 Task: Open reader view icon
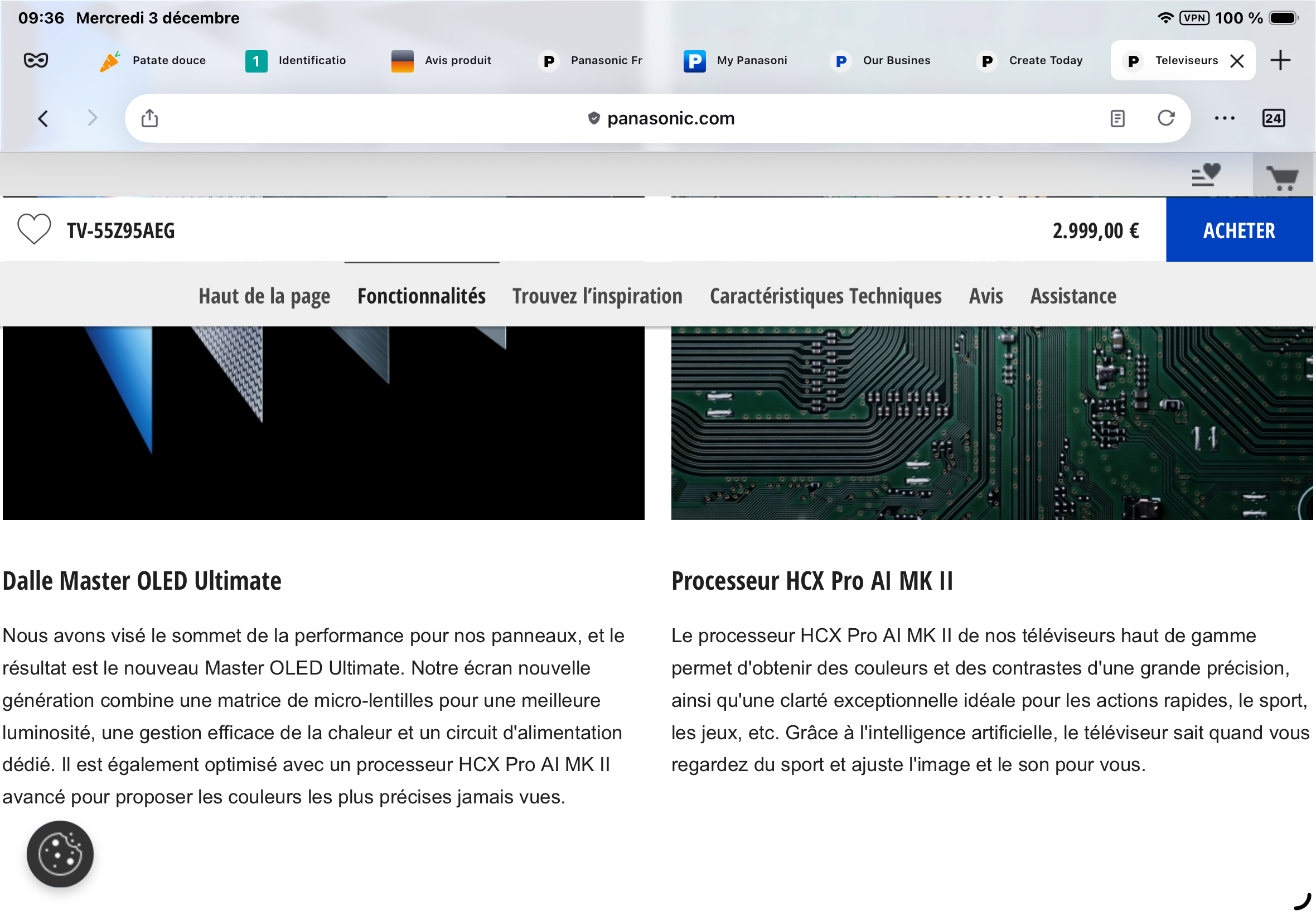pyautogui.click(x=1116, y=118)
